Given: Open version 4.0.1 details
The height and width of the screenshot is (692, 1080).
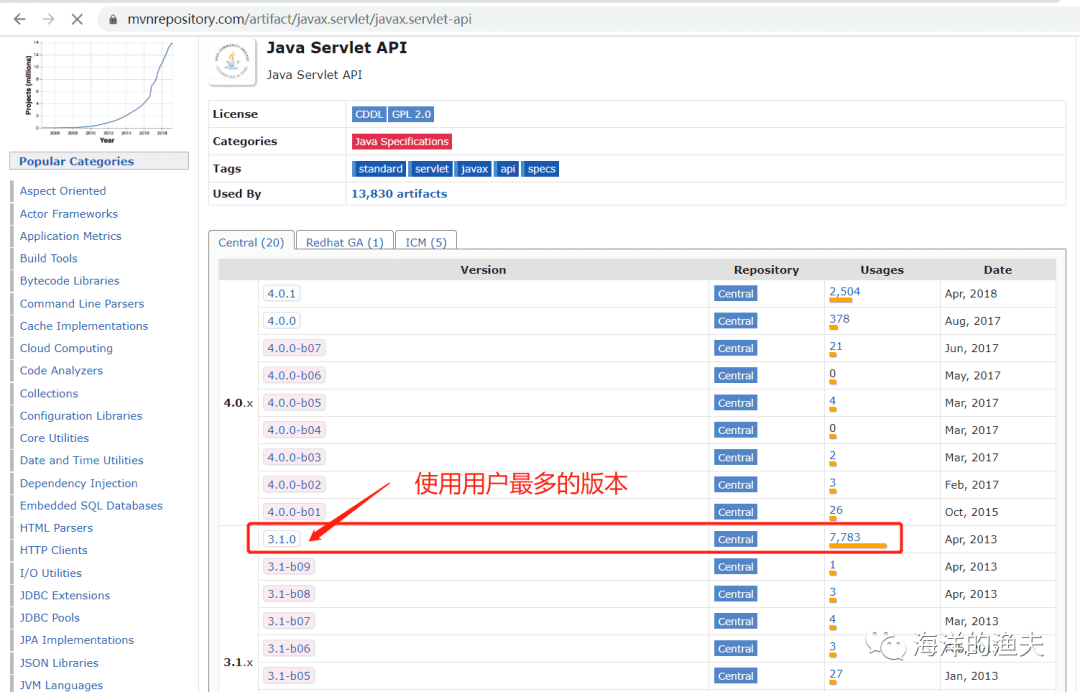Looking at the screenshot, I should [281, 293].
